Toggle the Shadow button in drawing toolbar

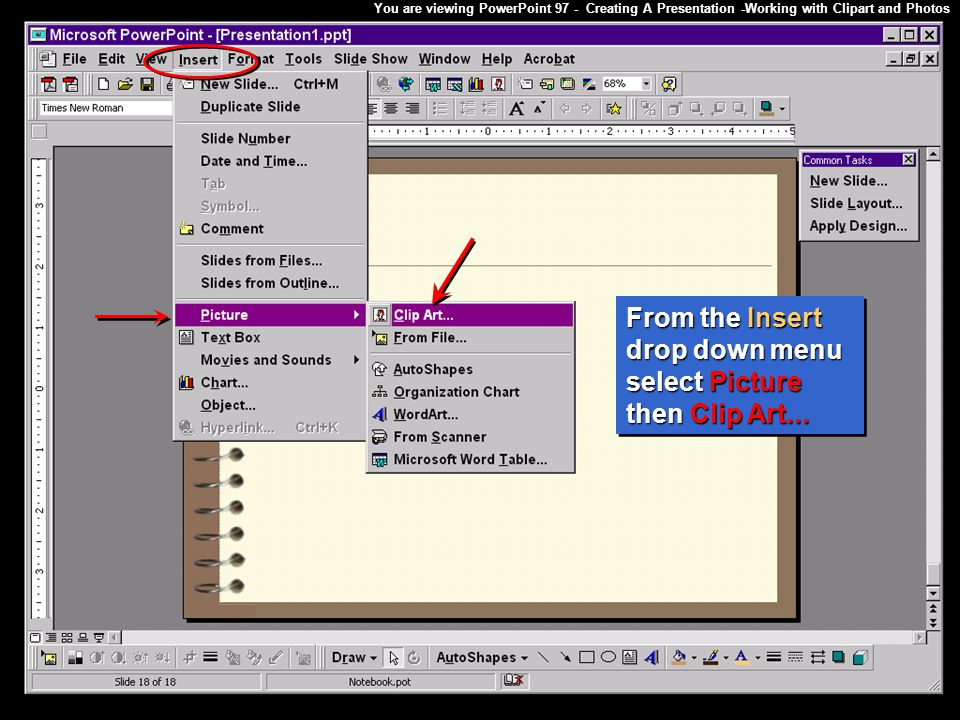click(x=838, y=658)
